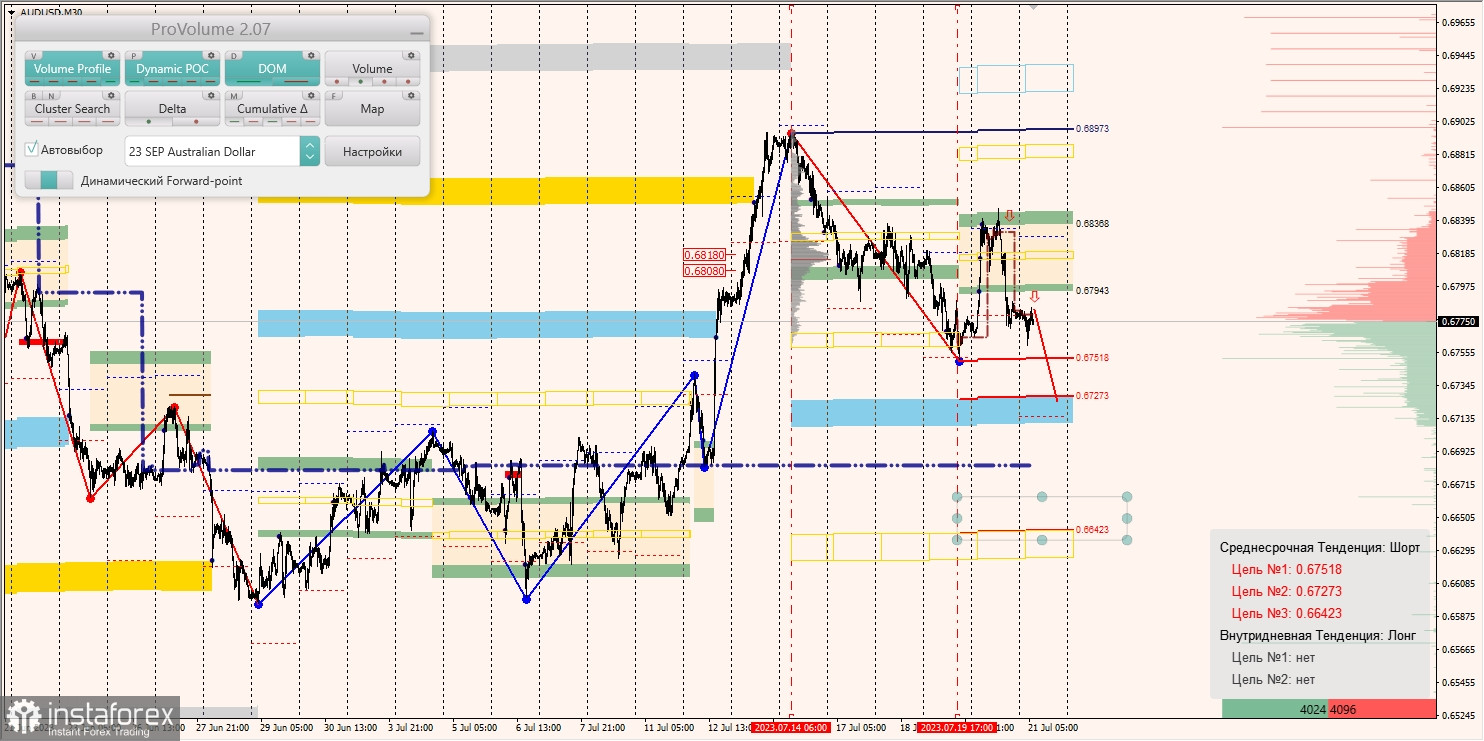Screen dimensions: 1484x741
Task: Click the AUDUSD,M30 chart menu arrow
Action: pyautogui.click(x=10, y=12)
